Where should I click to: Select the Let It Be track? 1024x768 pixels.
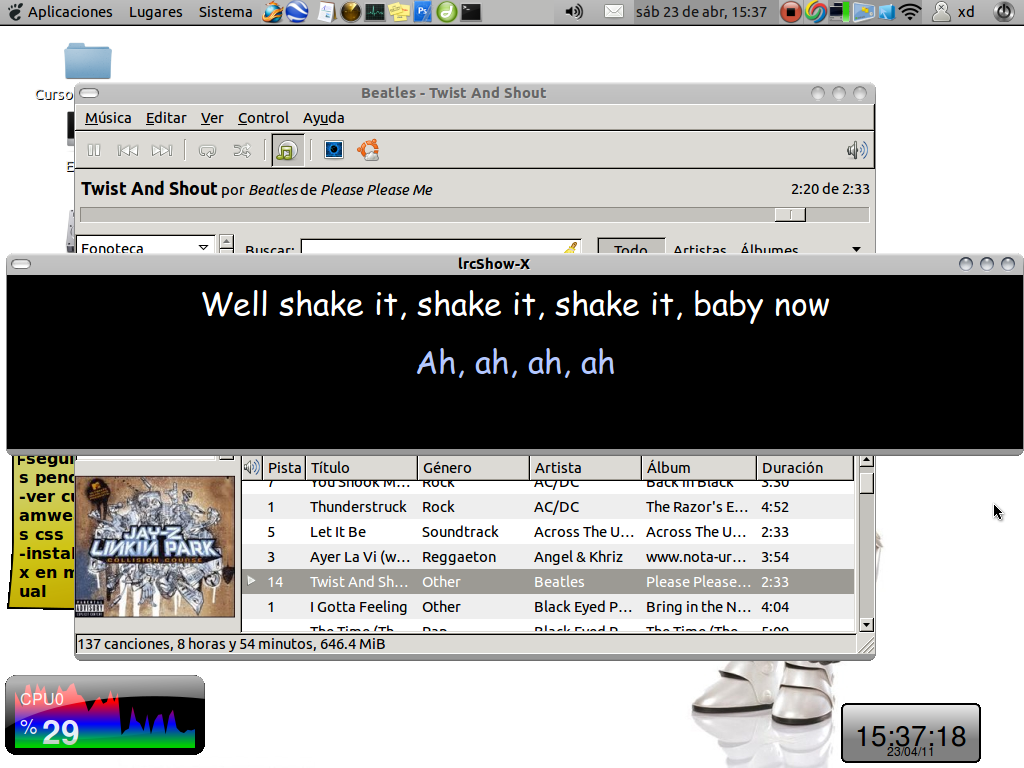(548, 532)
